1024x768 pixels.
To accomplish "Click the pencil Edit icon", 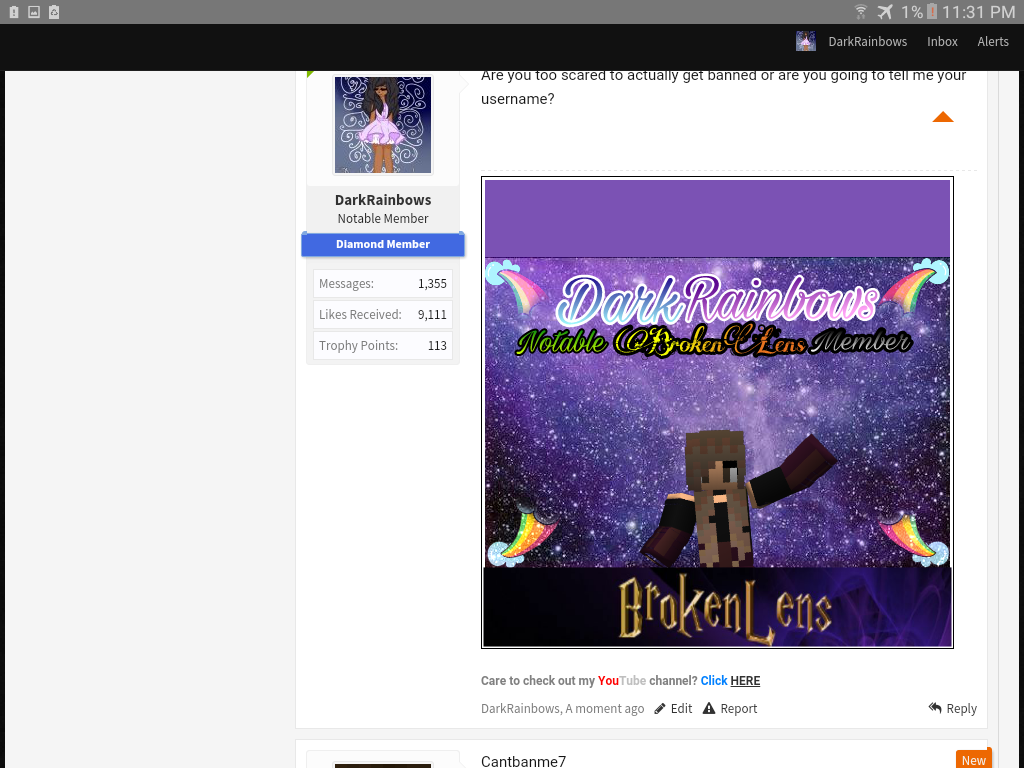I will pyautogui.click(x=660, y=709).
